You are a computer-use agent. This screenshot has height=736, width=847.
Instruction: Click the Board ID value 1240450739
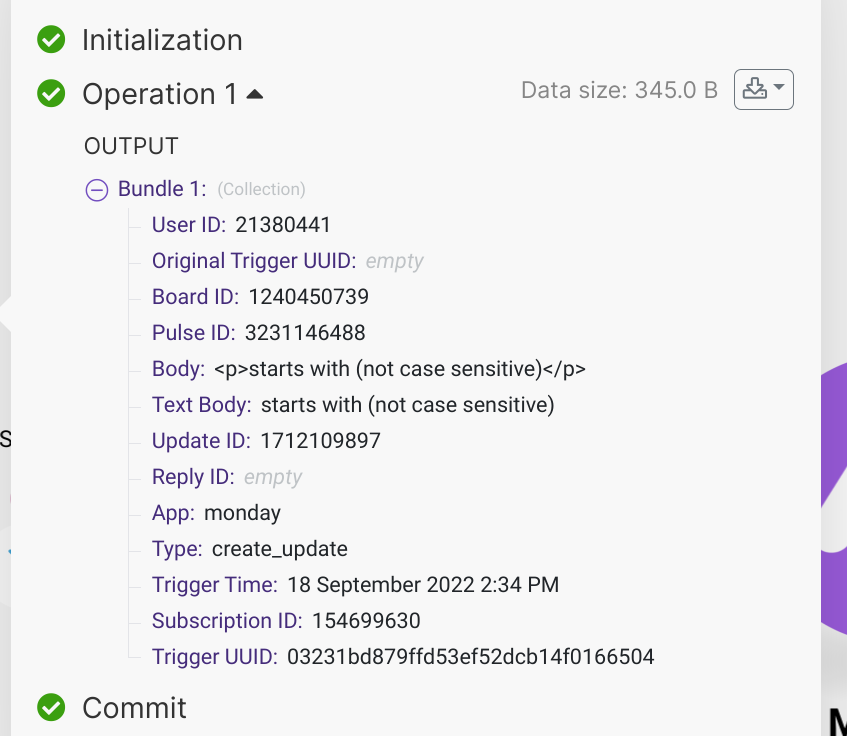point(308,296)
